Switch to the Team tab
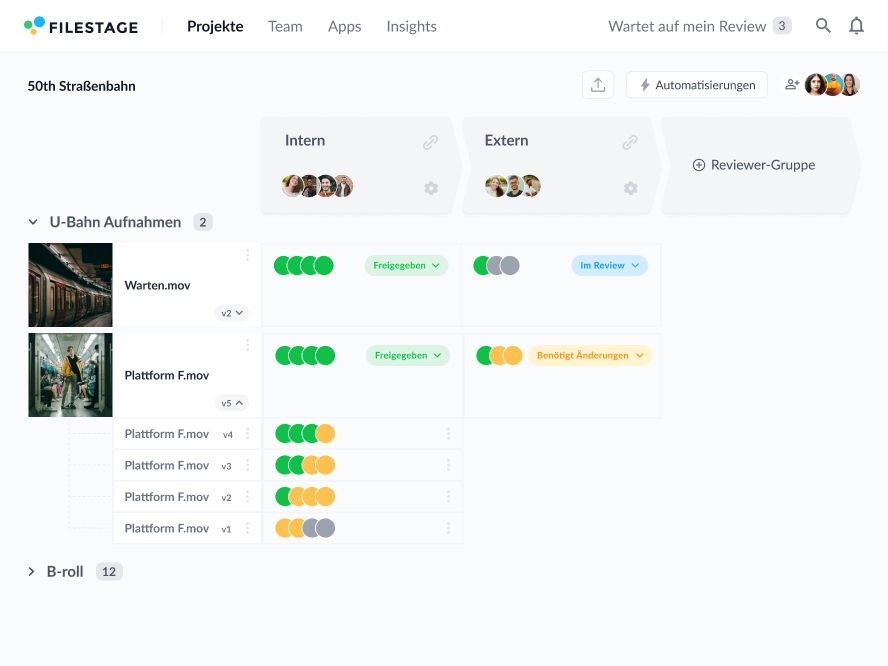The width and height of the screenshot is (888, 666). point(285,26)
